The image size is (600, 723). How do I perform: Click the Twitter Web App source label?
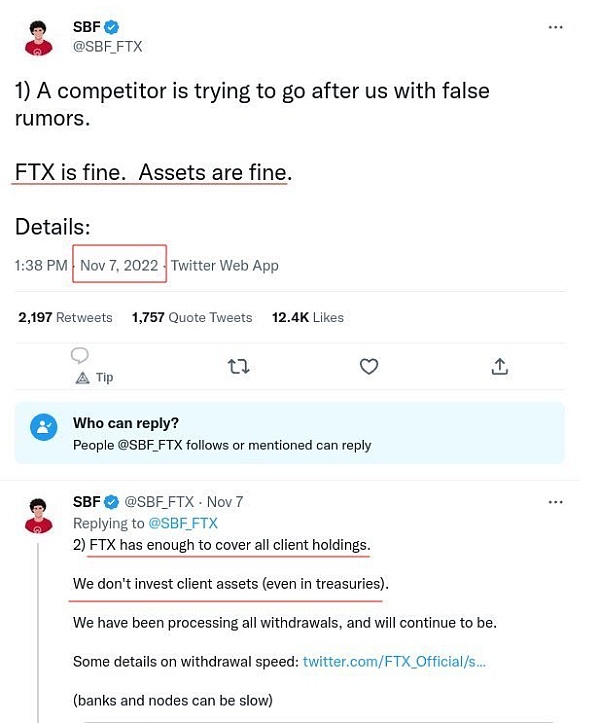pyautogui.click(x=224, y=265)
